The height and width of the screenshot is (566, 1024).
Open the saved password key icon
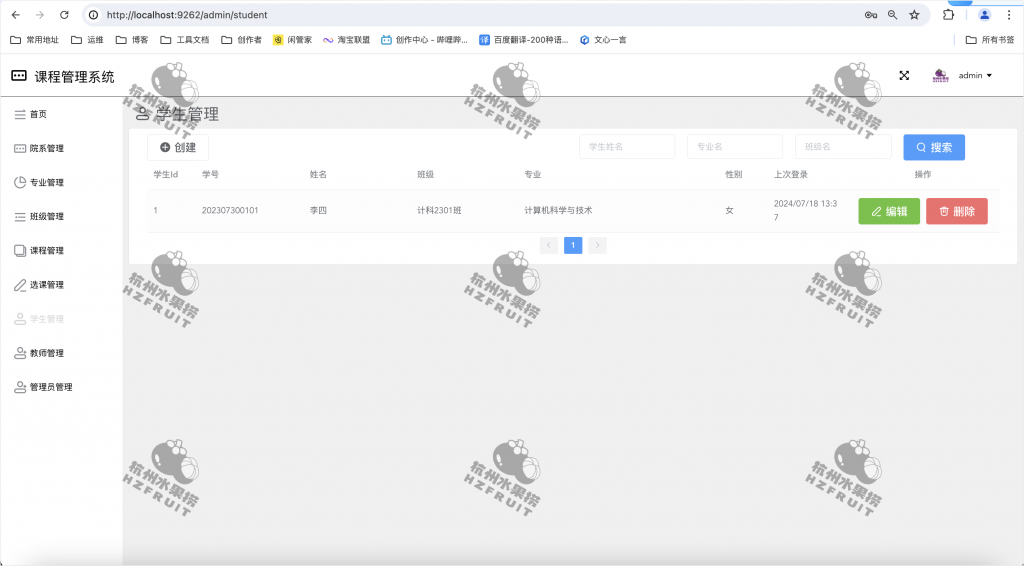click(871, 14)
